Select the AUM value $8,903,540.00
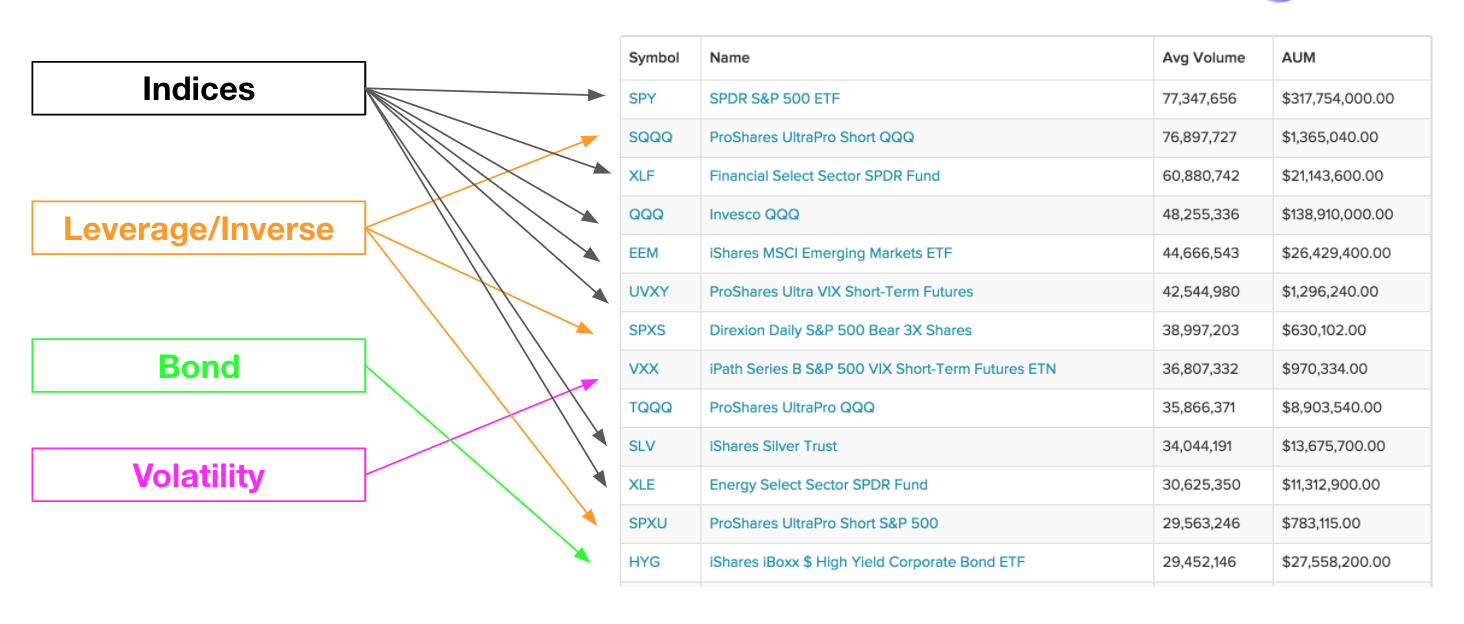This screenshot has height=624, width=1464. point(1332,408)
